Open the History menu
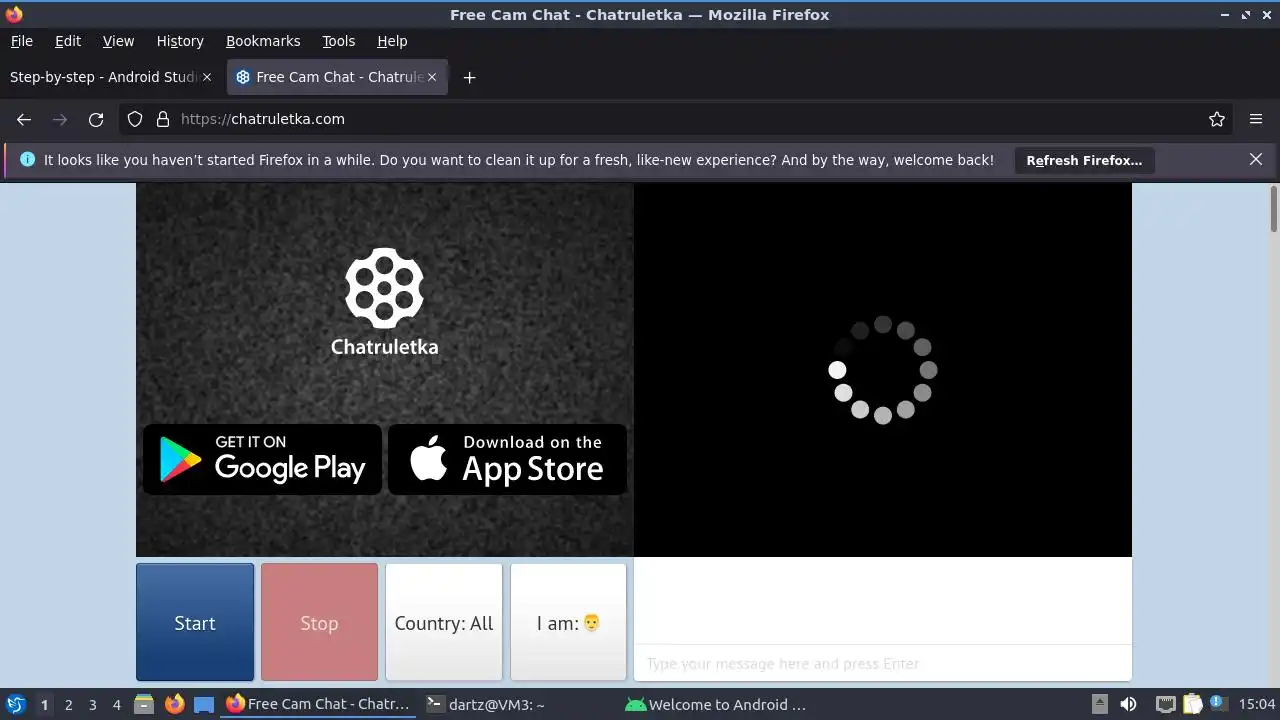Screen dimensions: 1280x720 [x=180, y=41]
